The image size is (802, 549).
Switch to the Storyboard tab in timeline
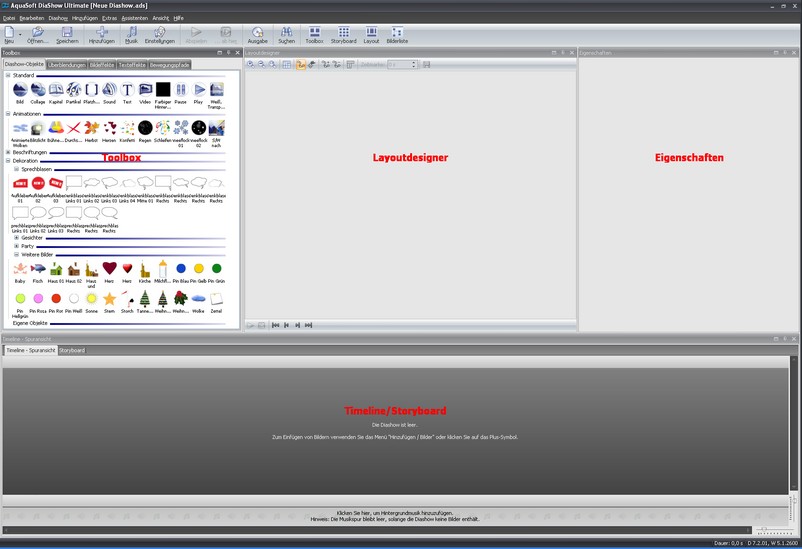coord(72,350)
